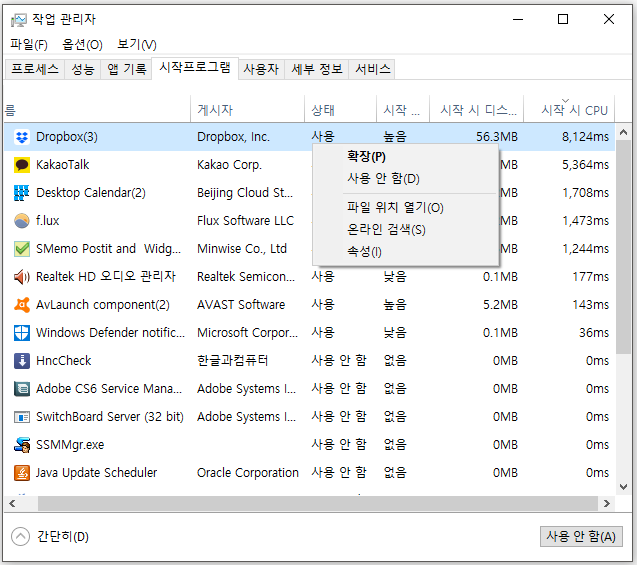This screenshot has width=637, height=565.
Task: Click the 8,124ms CPU value
Action: (585, 137)
